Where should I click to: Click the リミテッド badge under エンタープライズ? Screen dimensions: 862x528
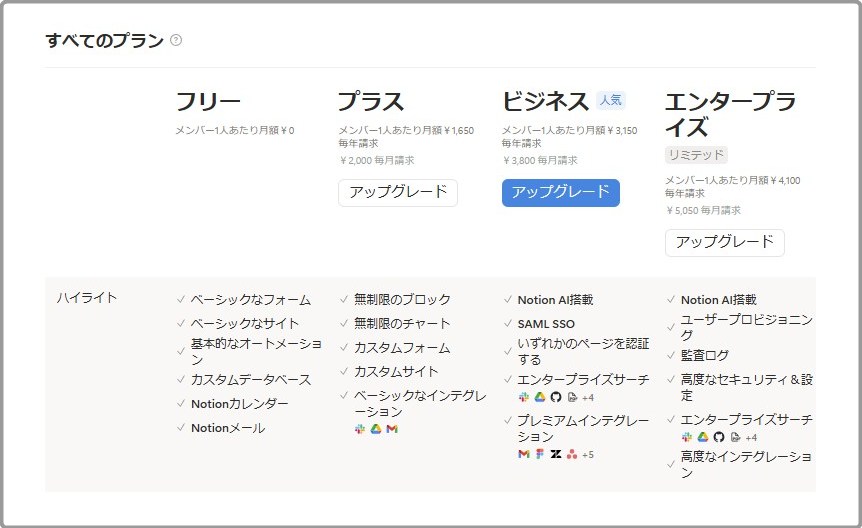pyautogui.click(x=696, y=155)
